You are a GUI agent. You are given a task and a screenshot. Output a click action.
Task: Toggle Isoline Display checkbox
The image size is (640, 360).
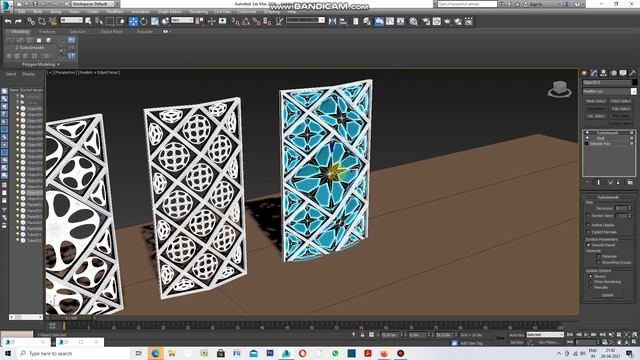point(588,225)
